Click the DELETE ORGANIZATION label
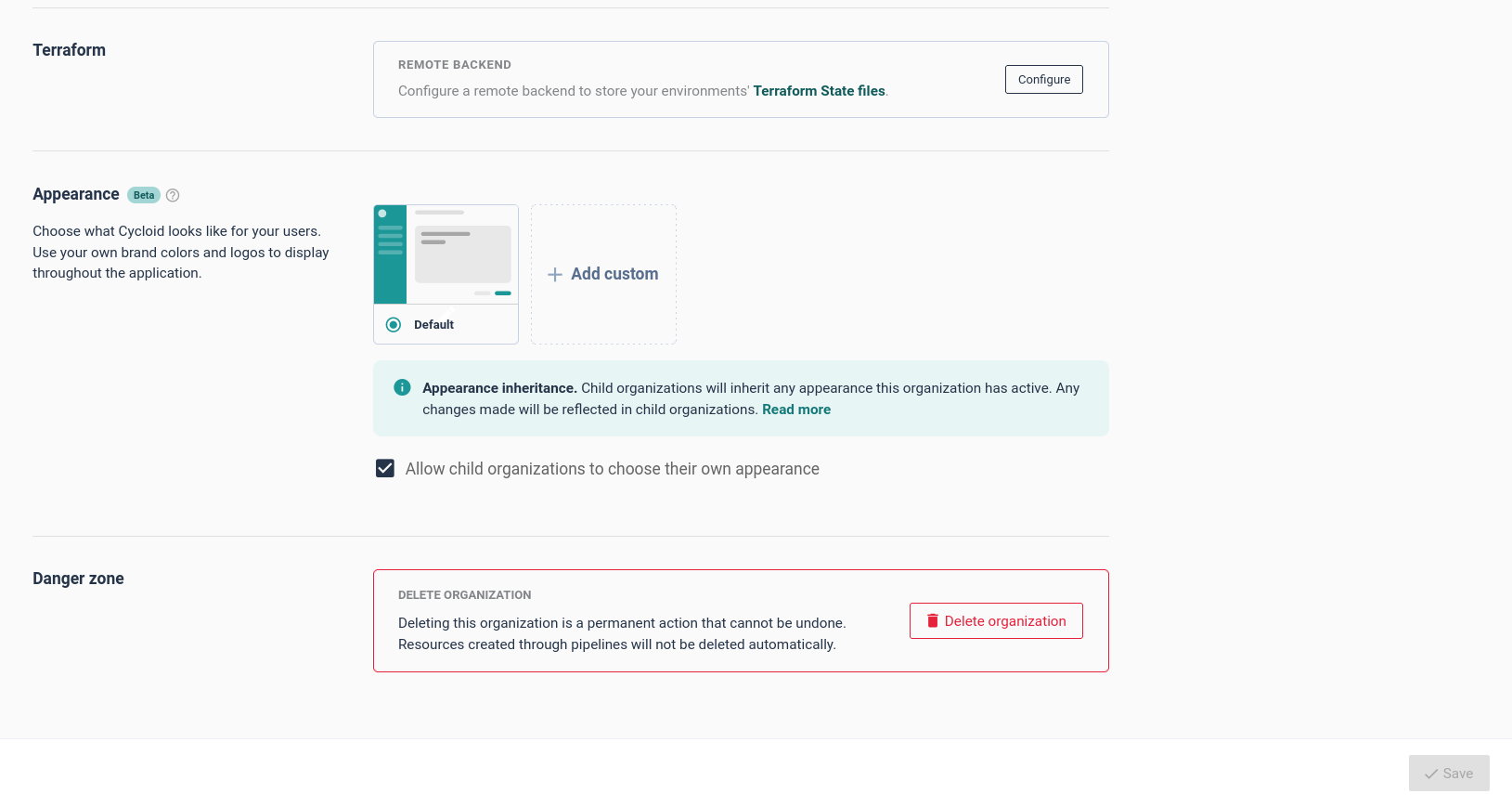 (x=465, y=595)
